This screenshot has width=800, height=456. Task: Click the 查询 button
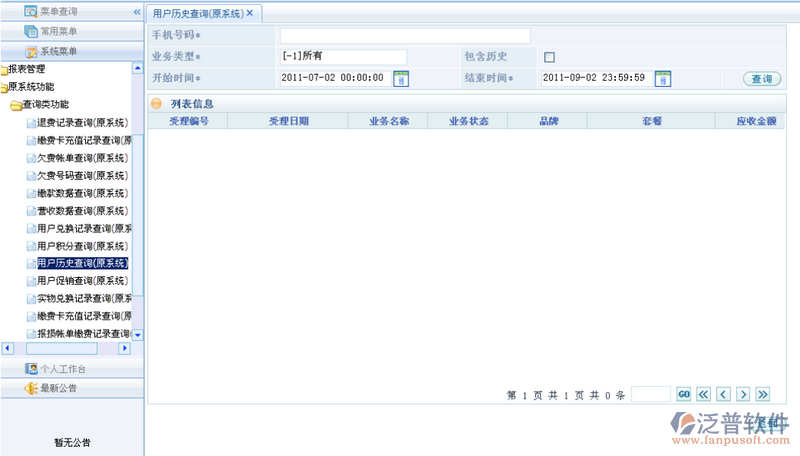[x=762, y=79]
